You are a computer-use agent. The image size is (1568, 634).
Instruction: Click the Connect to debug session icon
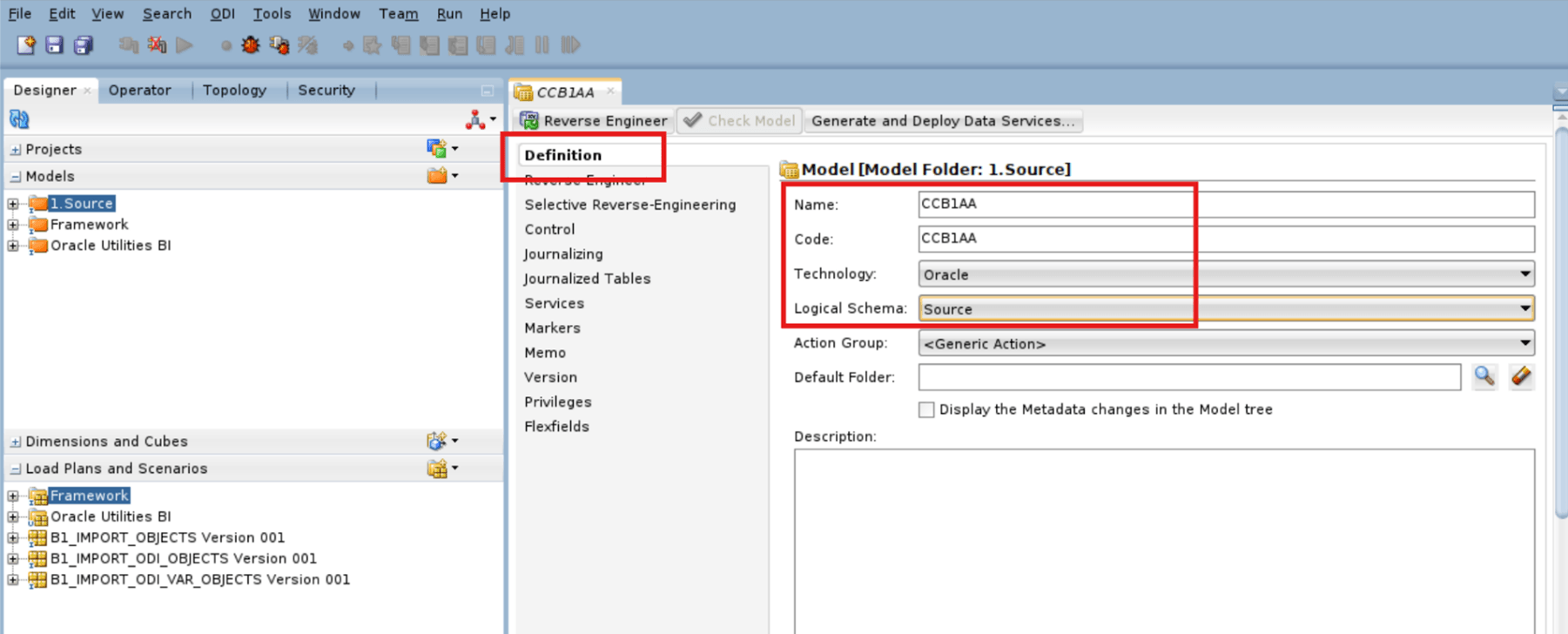[279, 44]
